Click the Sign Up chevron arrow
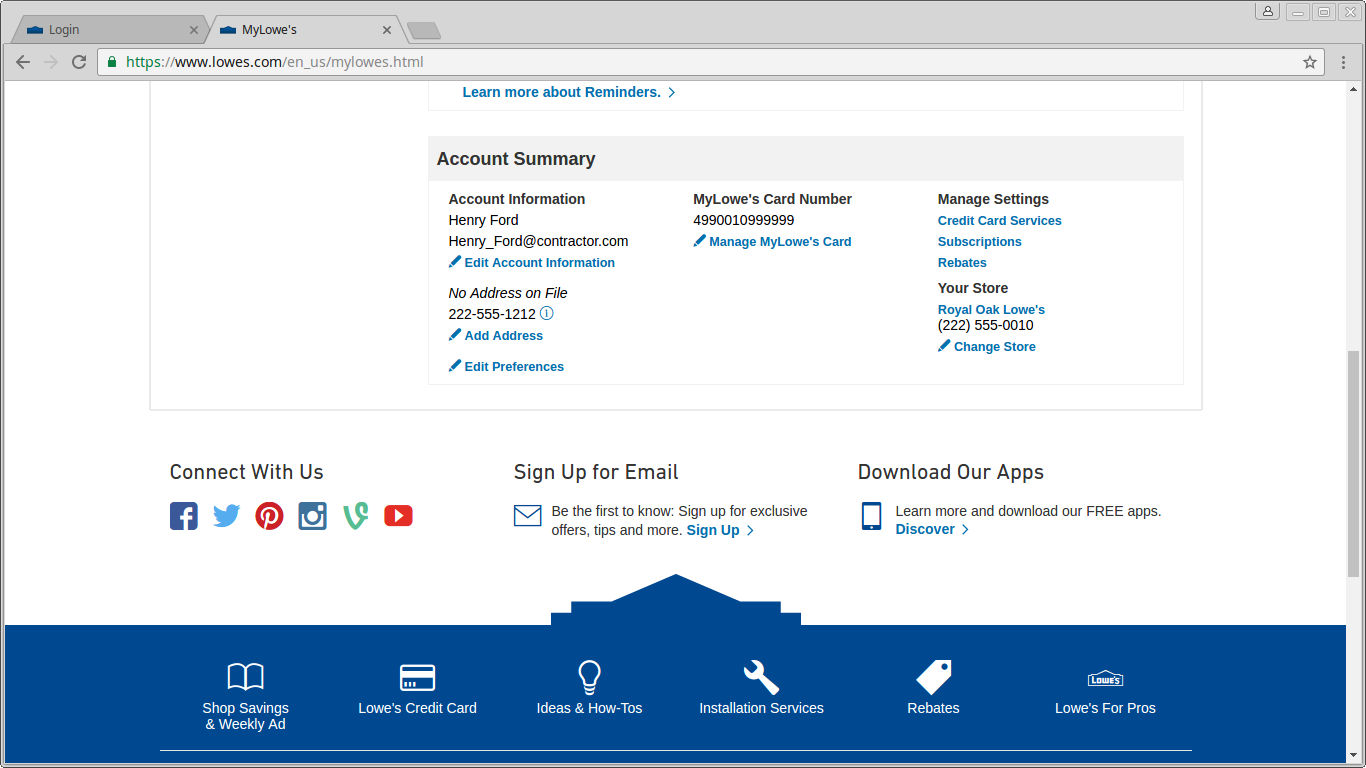The image size is (1366, 768). point(750,530)
